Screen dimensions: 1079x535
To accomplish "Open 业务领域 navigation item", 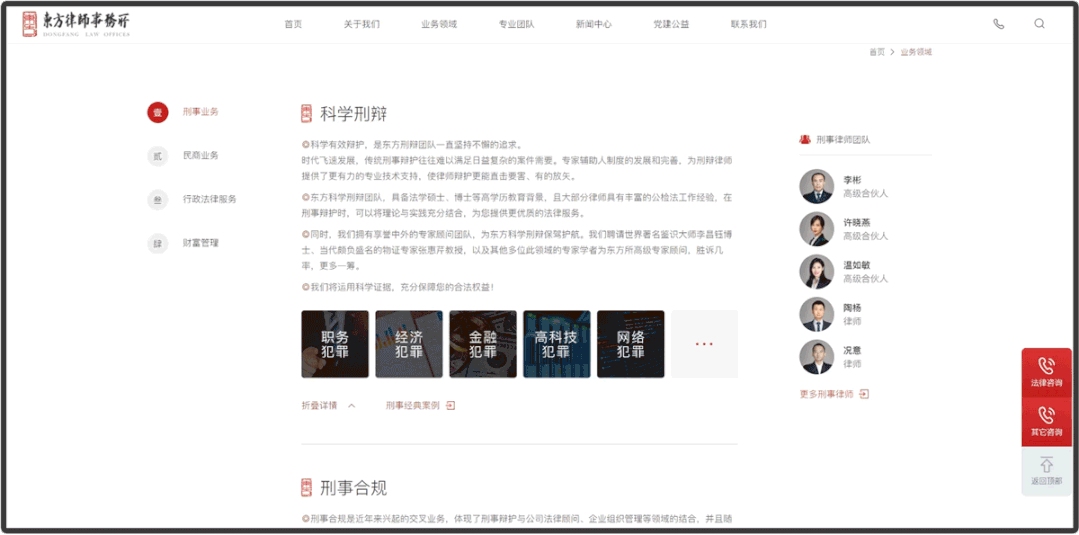I will click(439, 24).
